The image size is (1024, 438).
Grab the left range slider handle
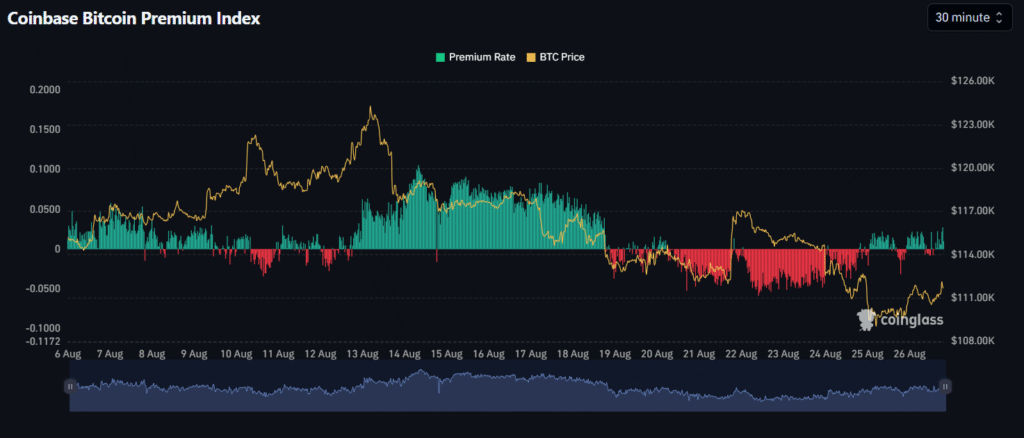[x=70, y=386]
